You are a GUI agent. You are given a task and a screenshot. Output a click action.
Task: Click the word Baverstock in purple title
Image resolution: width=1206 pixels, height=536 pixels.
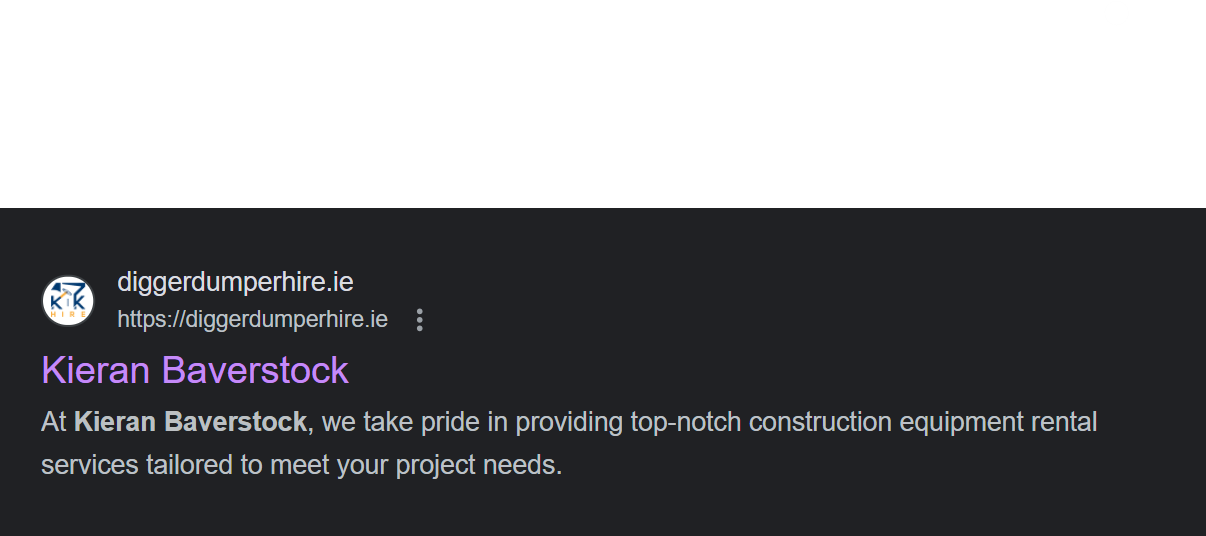point(255,370)
